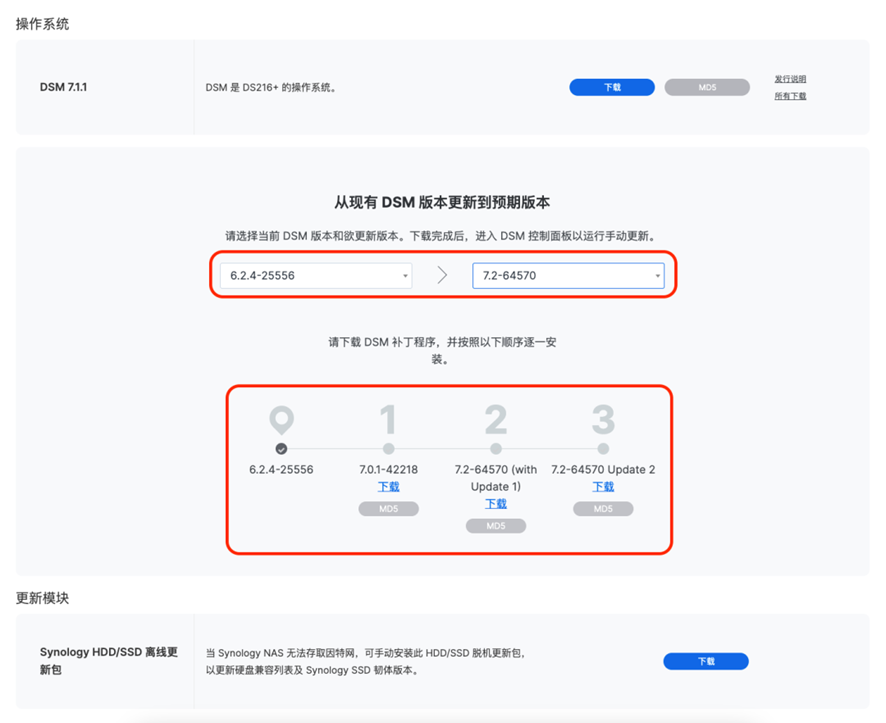The image size is (886, 723).
Task: Click 下载 link under 7.2-64570 Update 2
Action: (603, 487)
